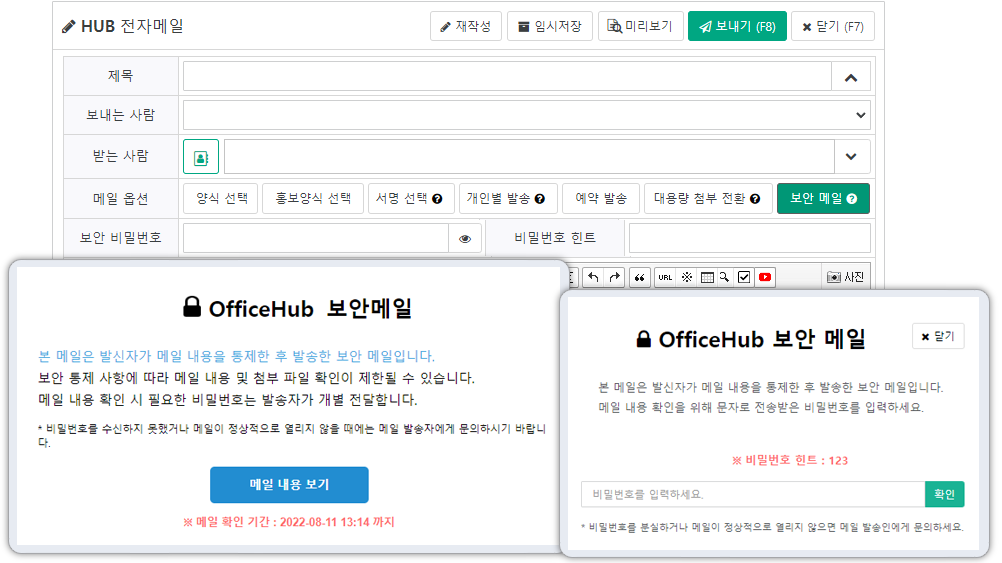Insert a table with the grid icon
Screen dimensions: 1002x563
[707, 277]
